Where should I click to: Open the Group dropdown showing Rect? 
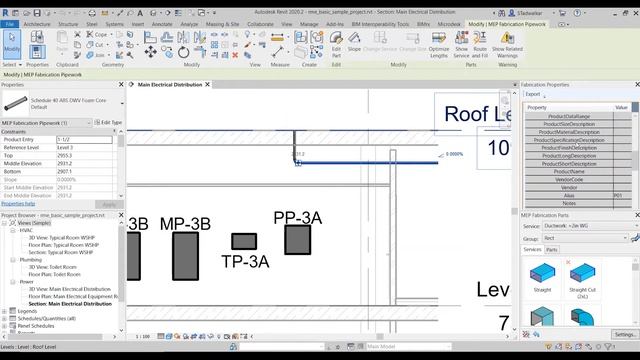tap(585, 238)
